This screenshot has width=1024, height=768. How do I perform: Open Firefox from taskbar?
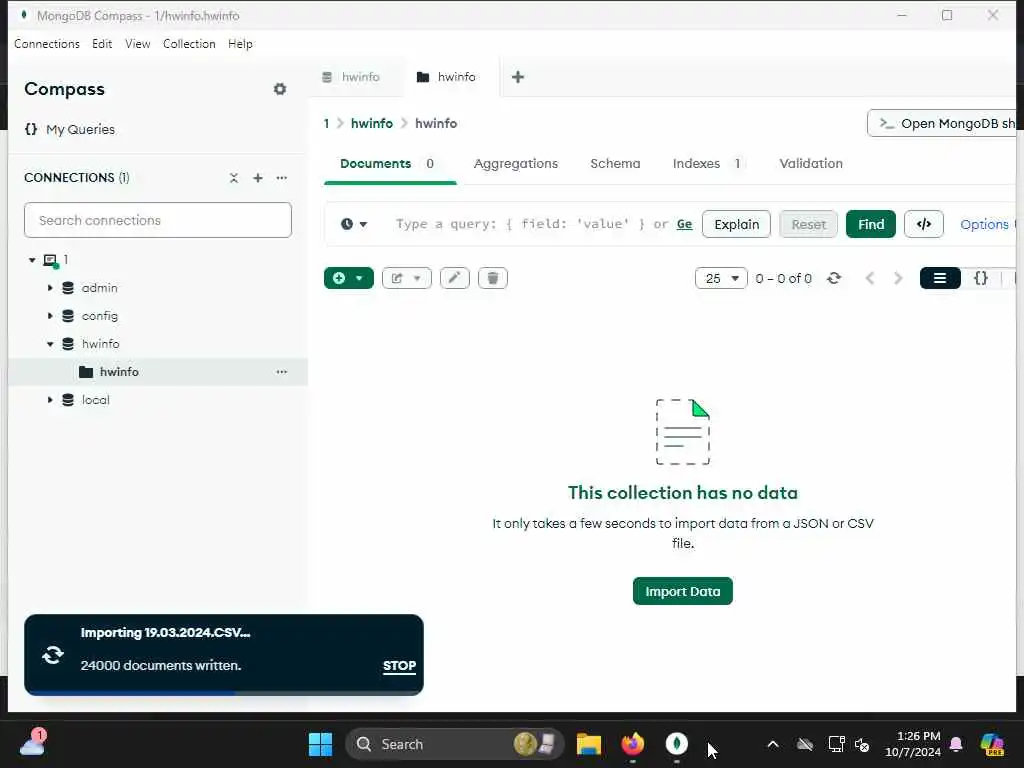[632, 744]
